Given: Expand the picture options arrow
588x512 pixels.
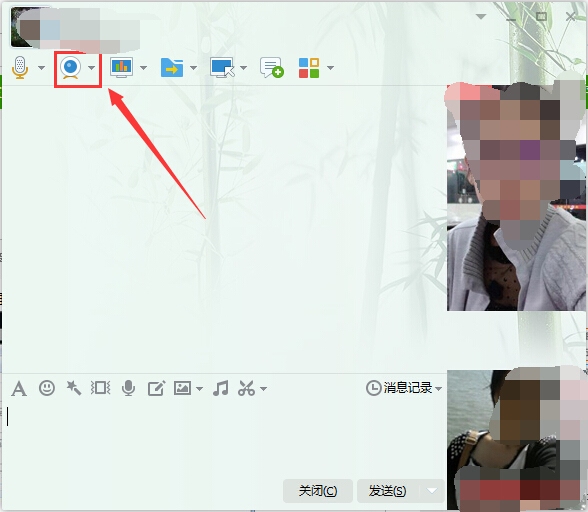Looking at the screenshot, I should click(200, 389).
